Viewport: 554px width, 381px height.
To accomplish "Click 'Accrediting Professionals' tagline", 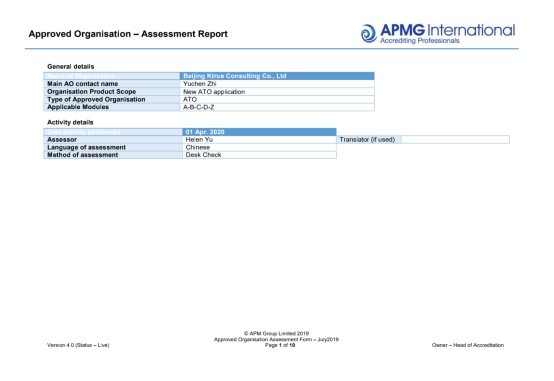I will [419, 41].
